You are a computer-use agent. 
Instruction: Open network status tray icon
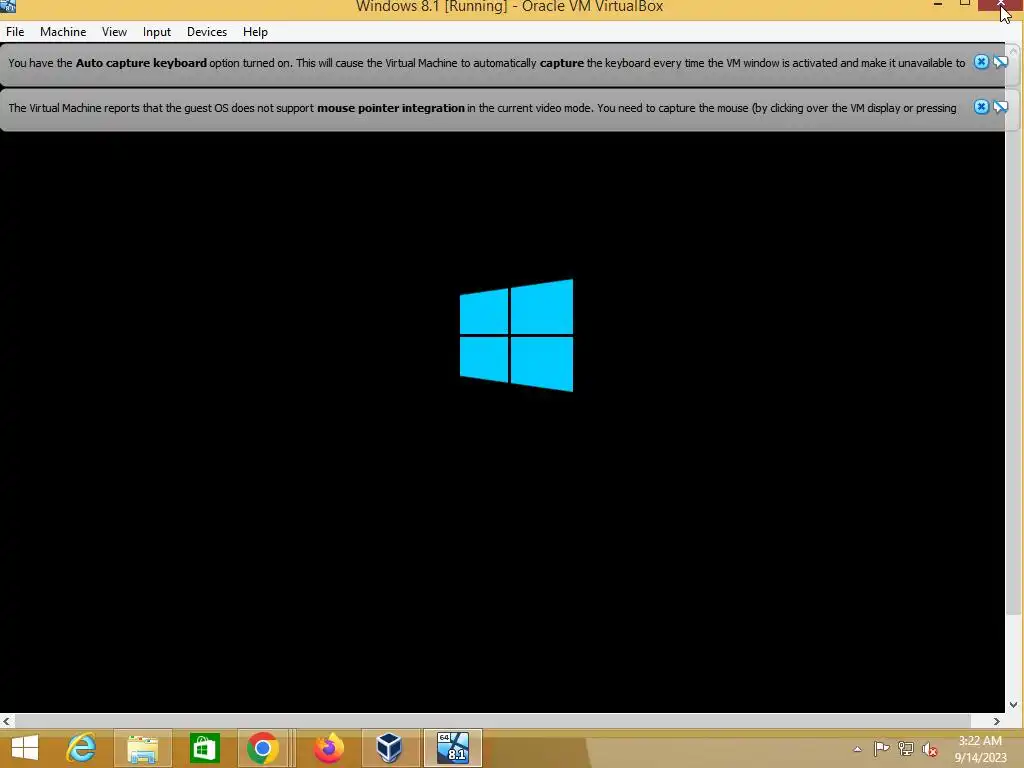pos(906,749)
